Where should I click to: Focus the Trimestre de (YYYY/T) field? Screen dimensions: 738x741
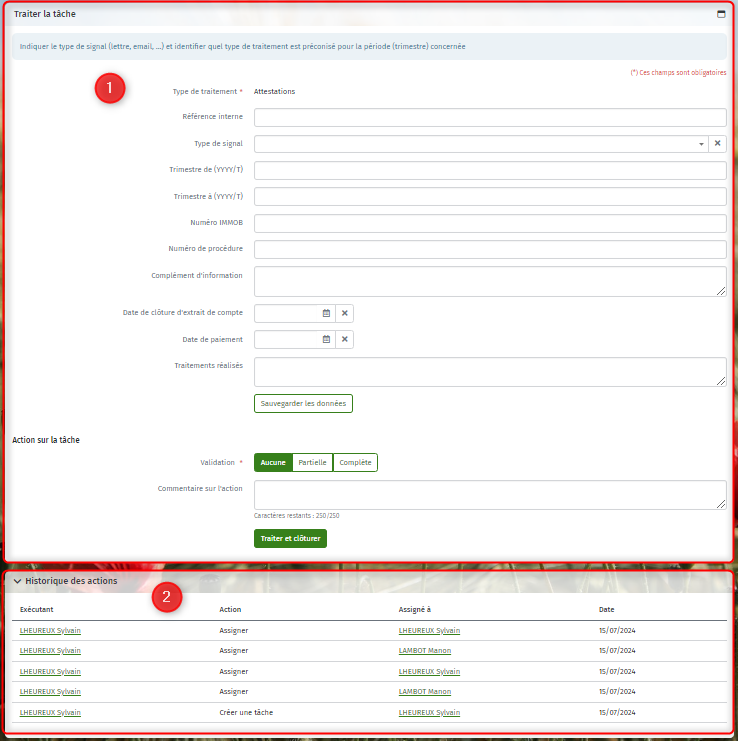490,170
